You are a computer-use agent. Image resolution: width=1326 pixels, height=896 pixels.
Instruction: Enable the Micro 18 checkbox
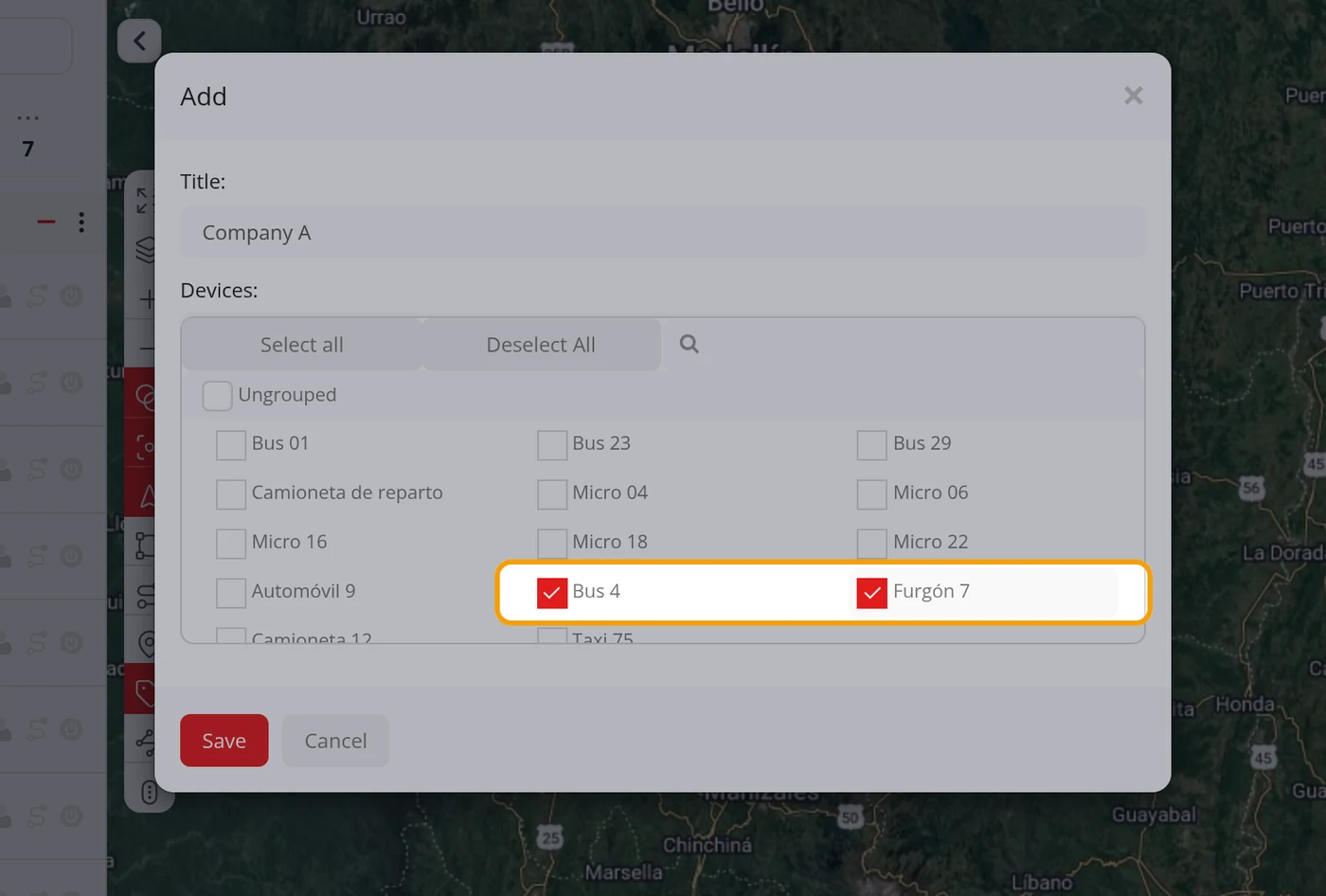(x=552, y=543)
